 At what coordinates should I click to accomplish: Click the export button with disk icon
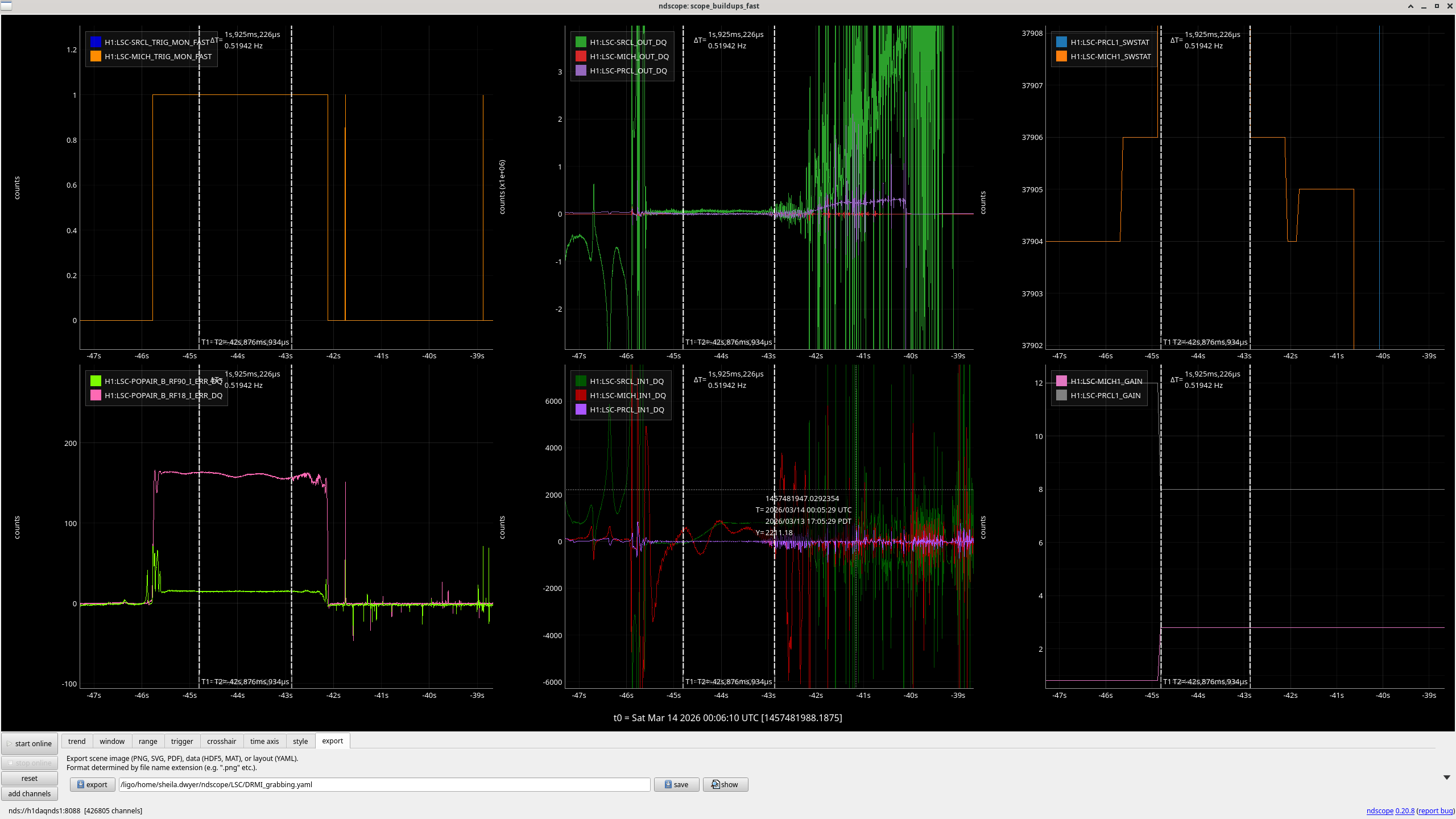(x=92, y=784)
